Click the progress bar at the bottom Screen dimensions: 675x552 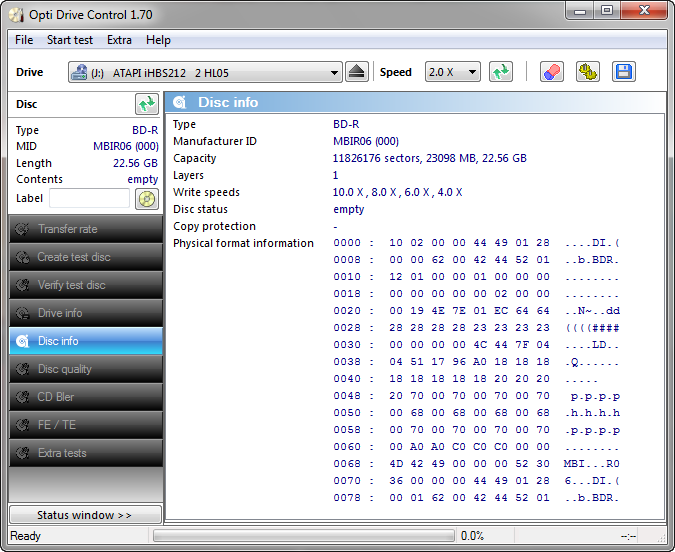[304, 536]
